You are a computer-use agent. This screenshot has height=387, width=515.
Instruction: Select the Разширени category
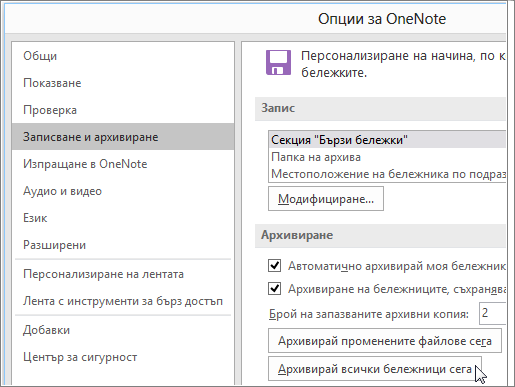[123, 245]
